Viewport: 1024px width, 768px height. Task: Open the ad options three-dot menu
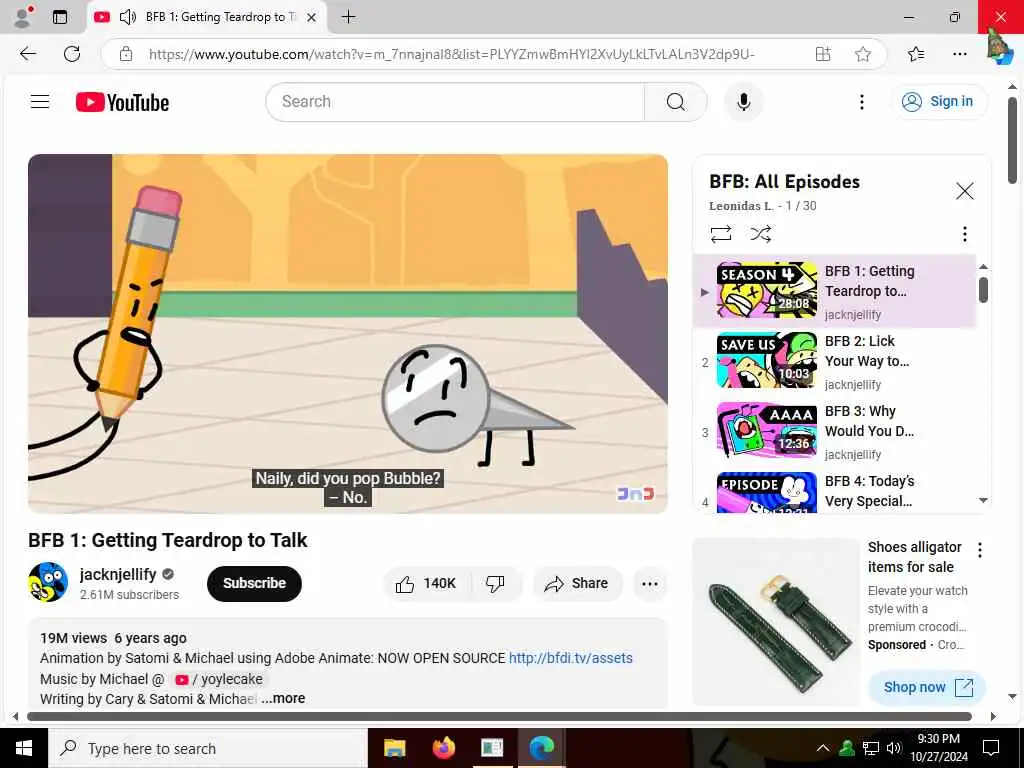[x=980, y=550]
